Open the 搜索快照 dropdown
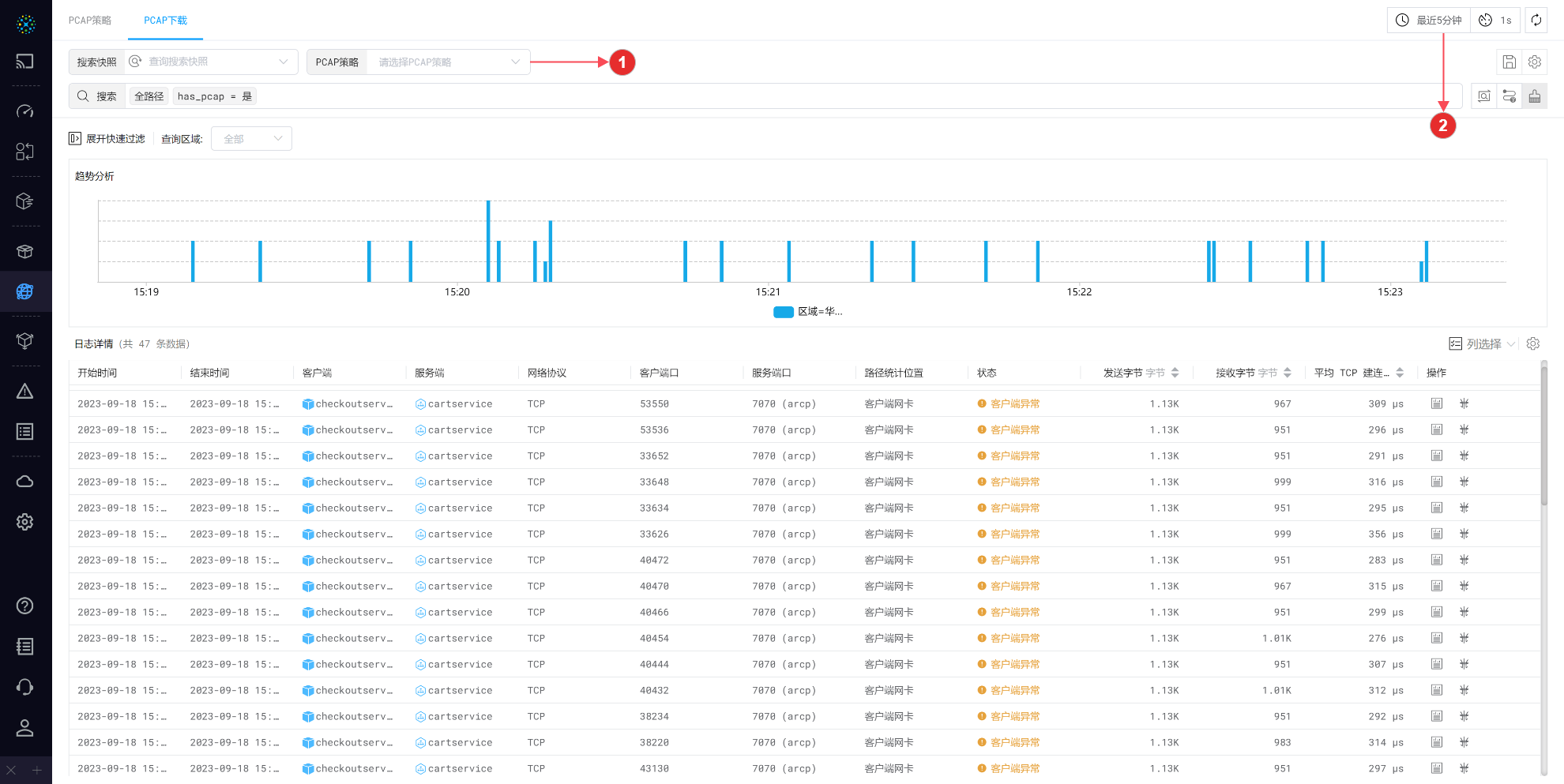Image resolution: width=1564 pixels, height=784 pixels. (x=210, y=62)
